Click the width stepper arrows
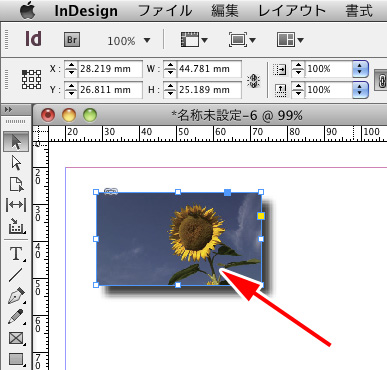Screen dimensions: 387x370 (x=170, y=69)
